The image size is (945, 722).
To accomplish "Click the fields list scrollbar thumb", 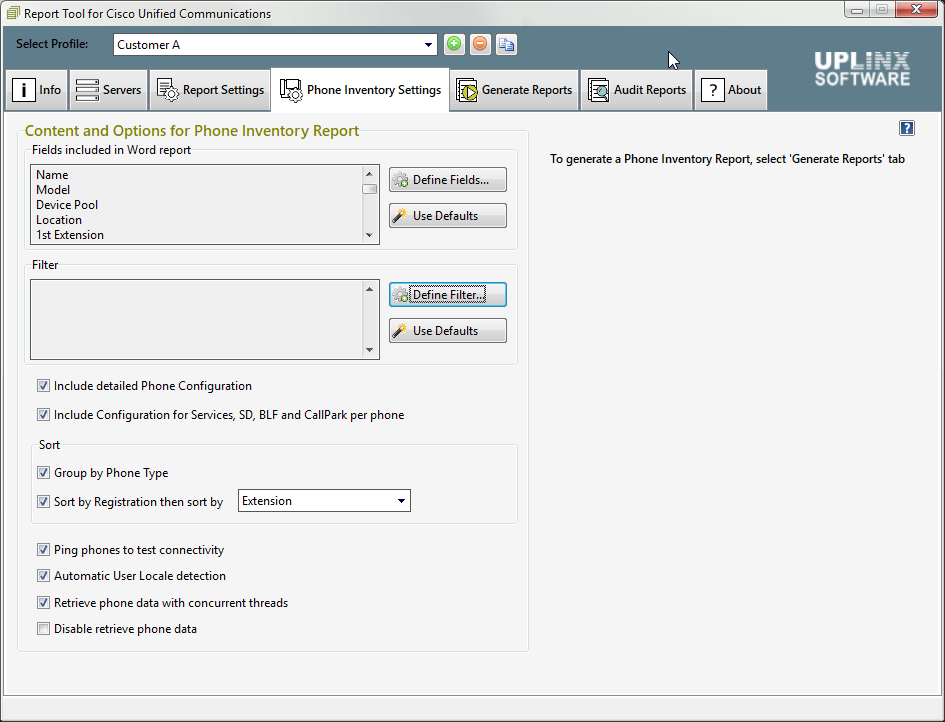I will point(369,189).
